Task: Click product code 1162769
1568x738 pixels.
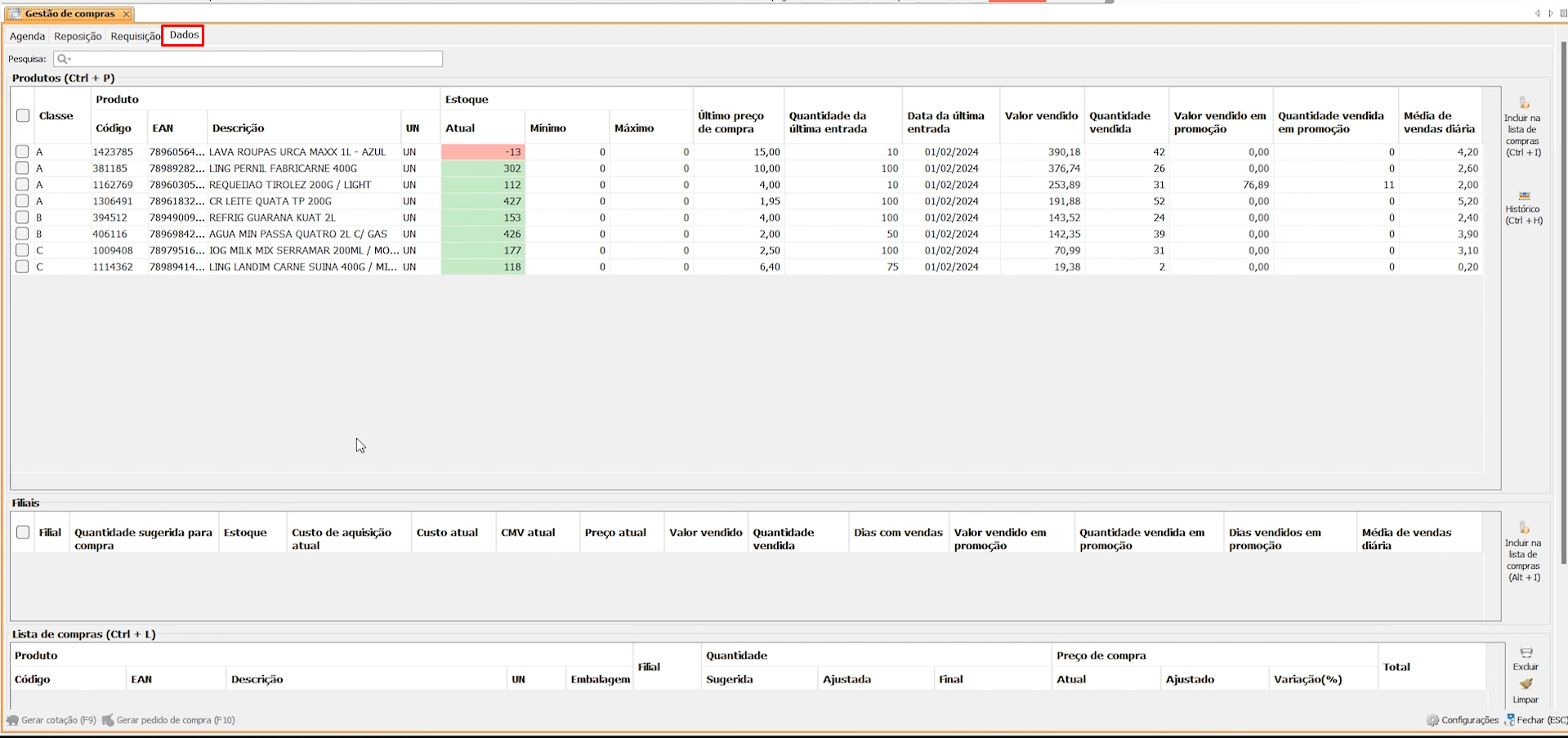Action: (113, 185)
